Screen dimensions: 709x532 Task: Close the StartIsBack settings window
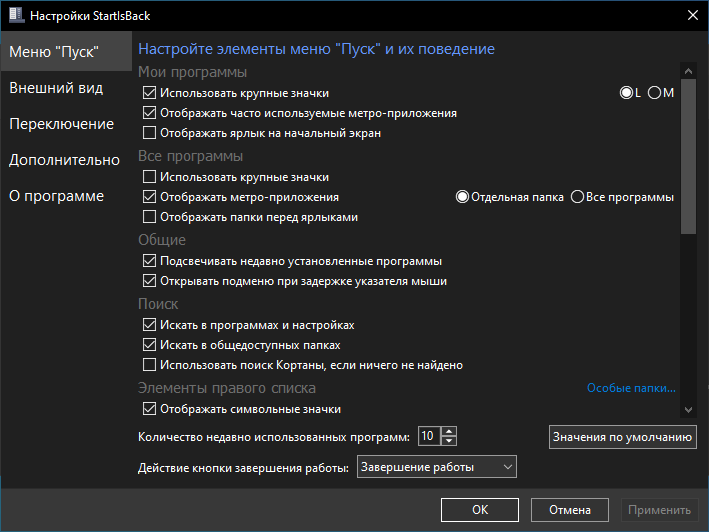pos(692,15)
